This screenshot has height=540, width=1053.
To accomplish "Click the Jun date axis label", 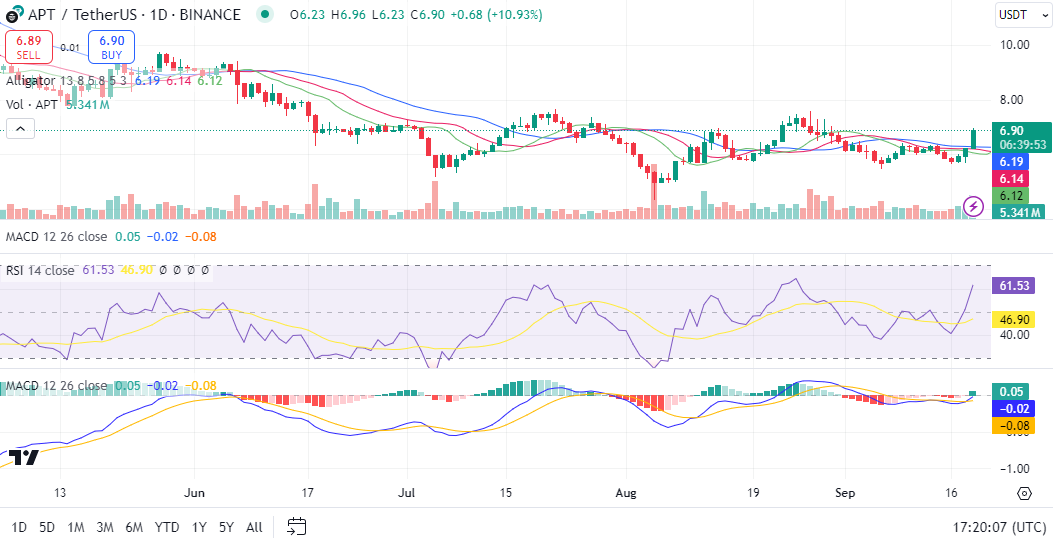I will (194, 493).
